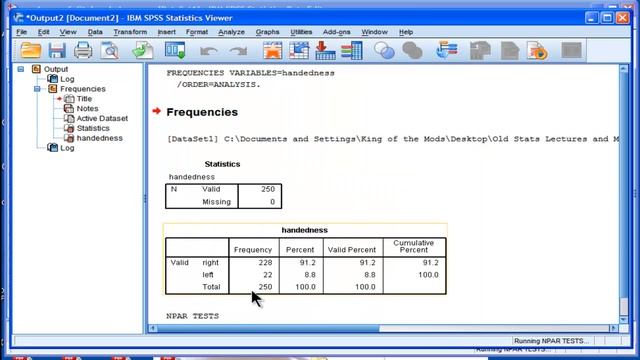The image size is (640, 360).
Task: Click Running NPAR TESTS status text
Action: 551,341
